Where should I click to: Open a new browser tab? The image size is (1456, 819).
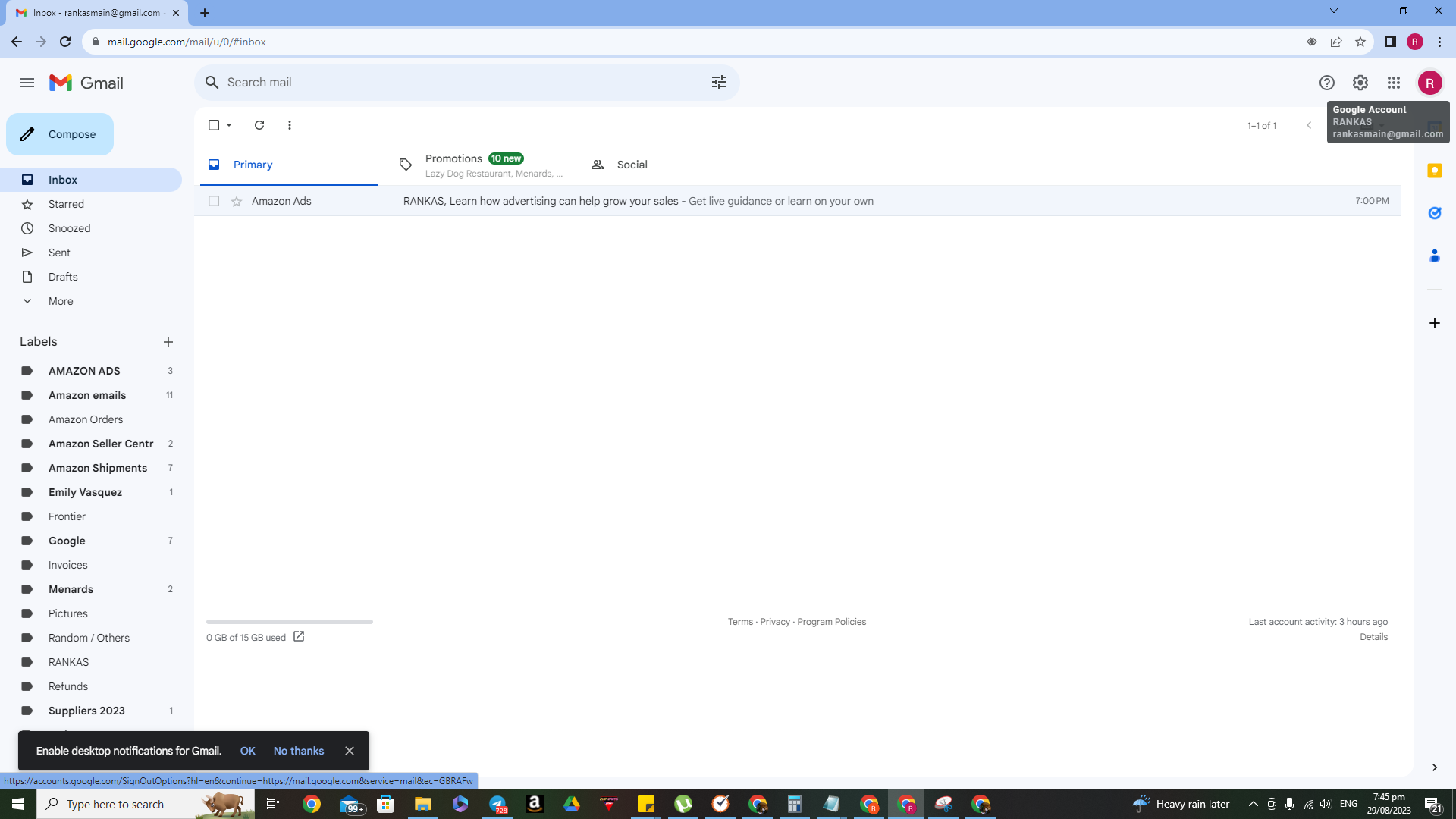(205, 13)
